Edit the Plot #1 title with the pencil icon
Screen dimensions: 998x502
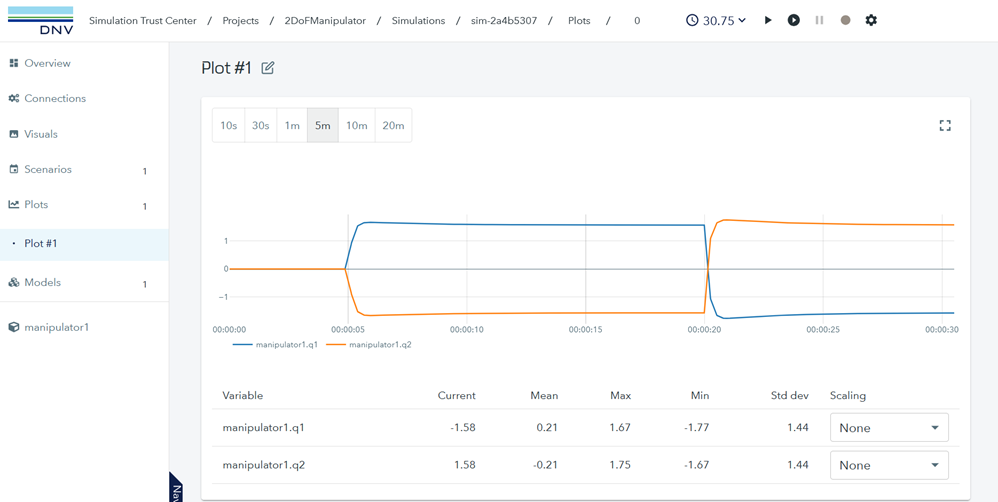pyautogui.click(x=268, y=68)
